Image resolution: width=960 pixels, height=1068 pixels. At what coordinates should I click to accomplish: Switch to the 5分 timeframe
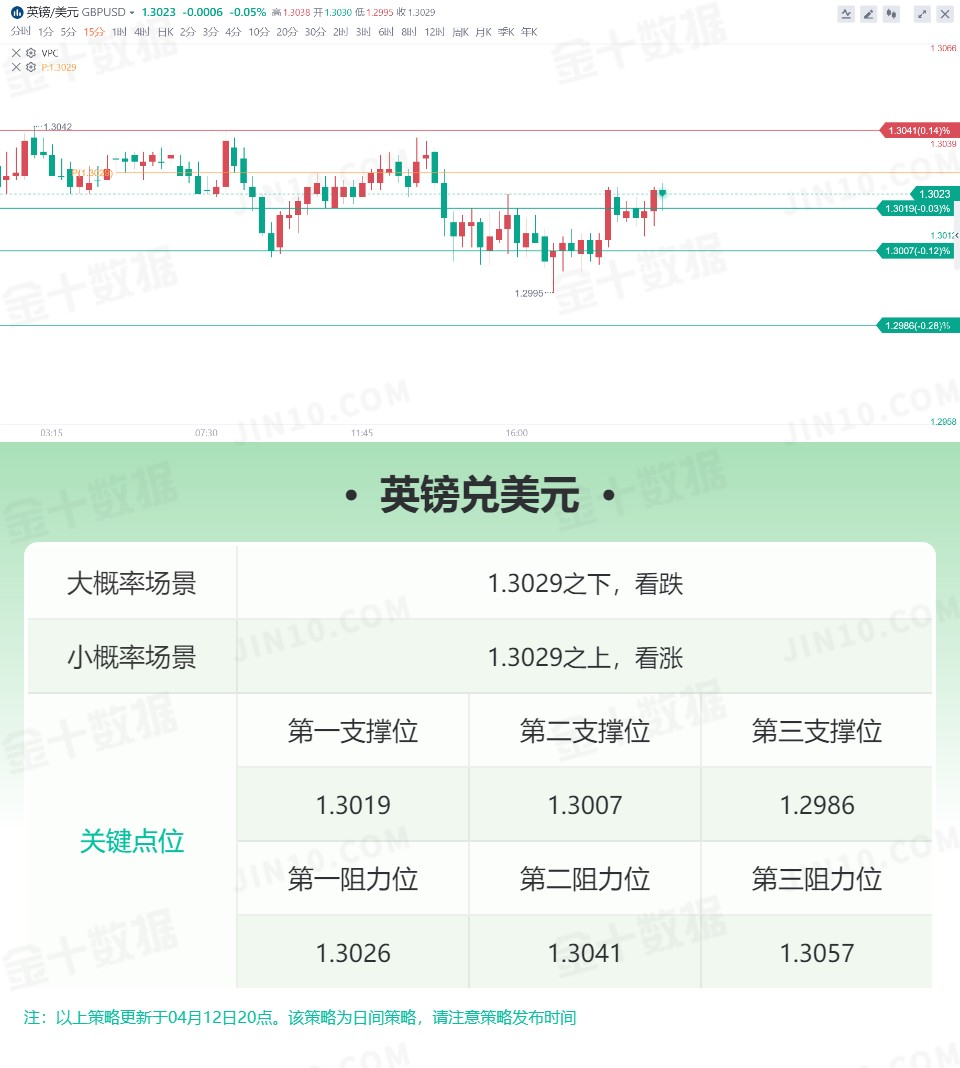click(68, 32)
